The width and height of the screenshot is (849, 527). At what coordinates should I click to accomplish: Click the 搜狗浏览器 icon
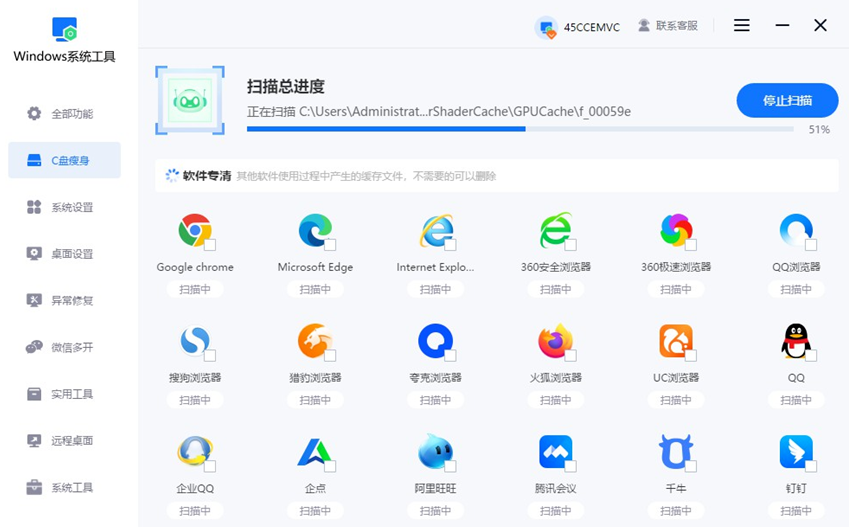[x=194, y=341]
